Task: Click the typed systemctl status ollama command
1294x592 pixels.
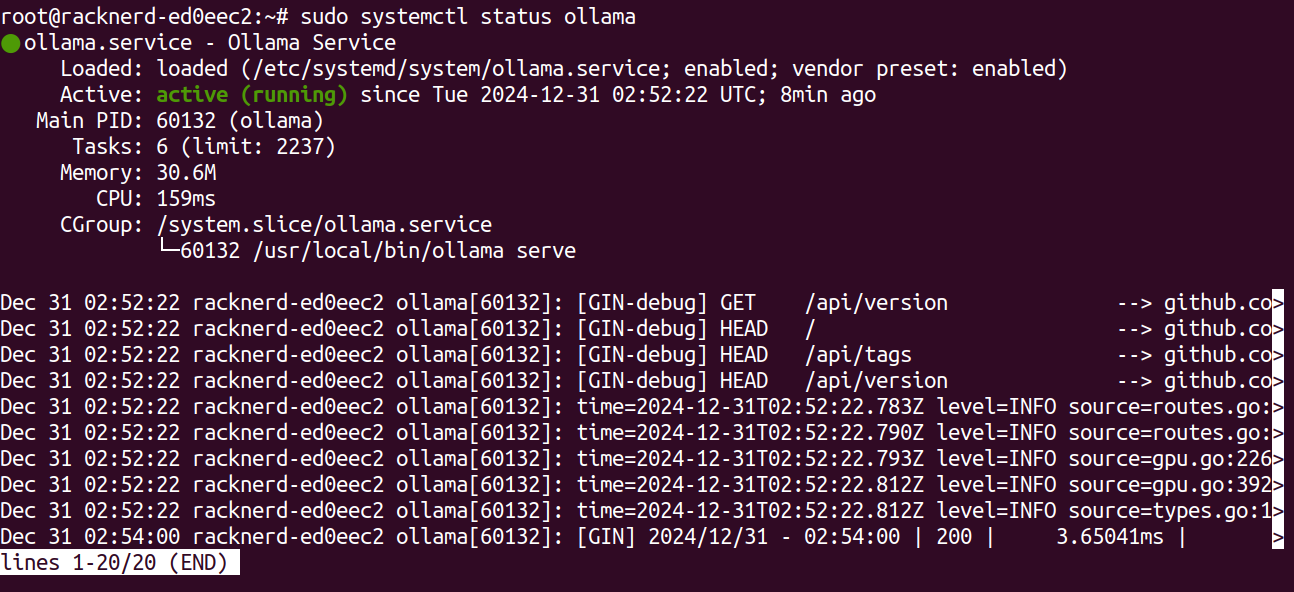Action: pyautogui.click(x=467, y=17)
